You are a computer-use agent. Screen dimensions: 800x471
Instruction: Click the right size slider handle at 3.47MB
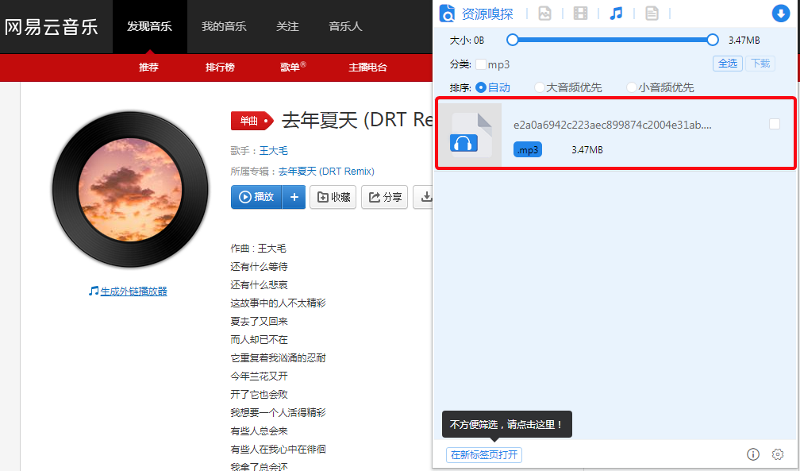[x=713, y=40]
